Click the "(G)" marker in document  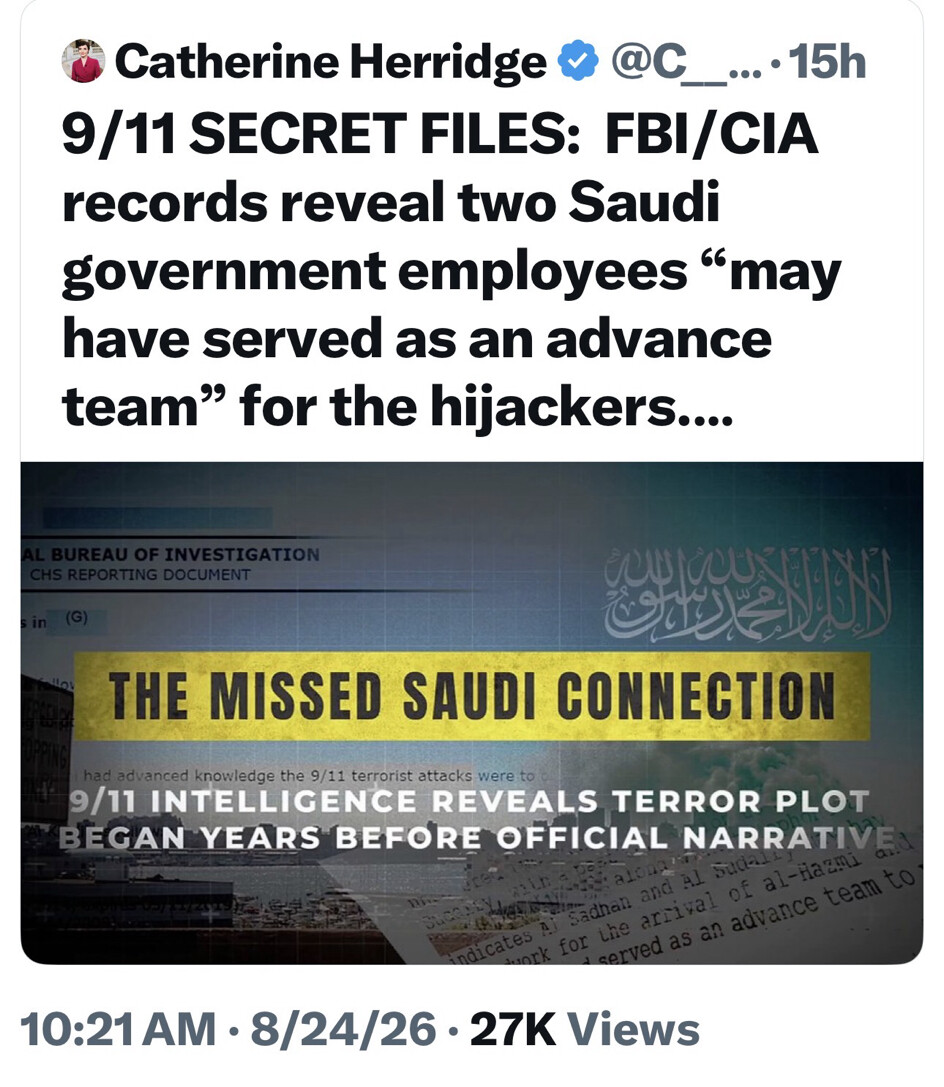[77, 617]
